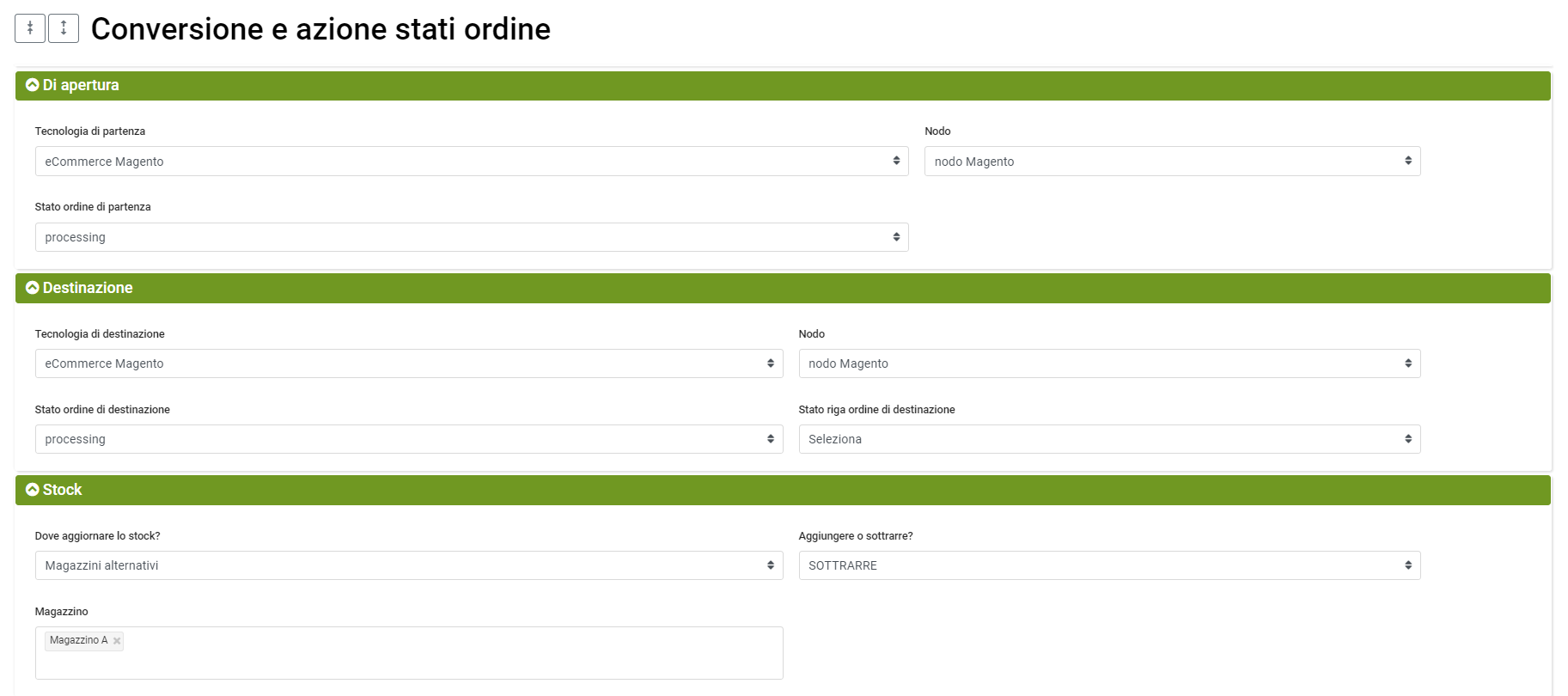Open the Stato ordine di partenza dropdown

[471, 237]
